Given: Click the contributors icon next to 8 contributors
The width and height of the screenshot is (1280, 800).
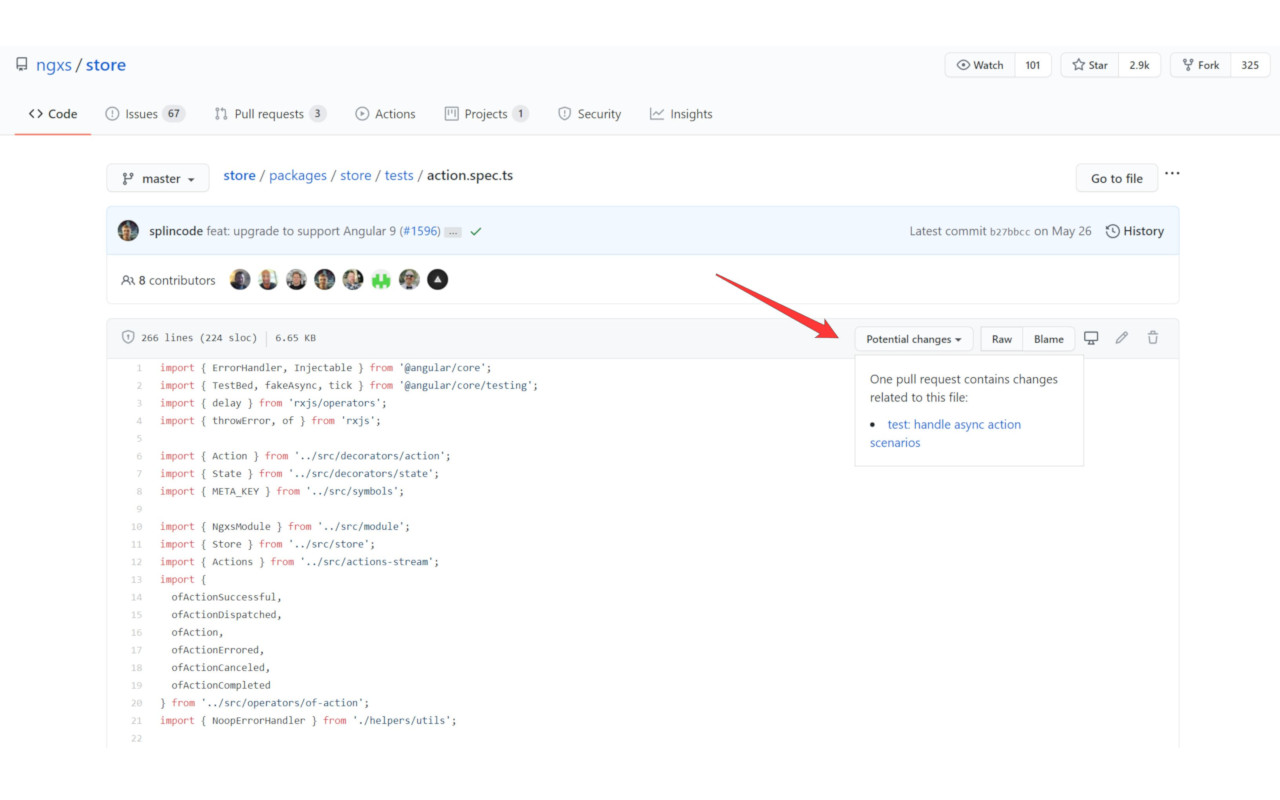Looking at the screenshot, I should 129,280.
